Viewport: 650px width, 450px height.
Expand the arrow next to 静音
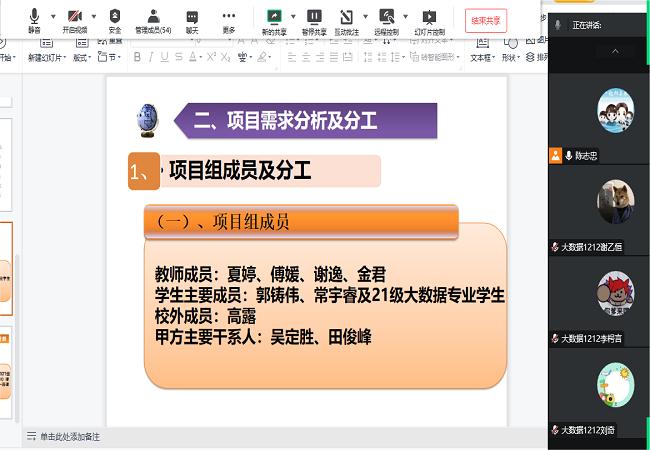53,16
